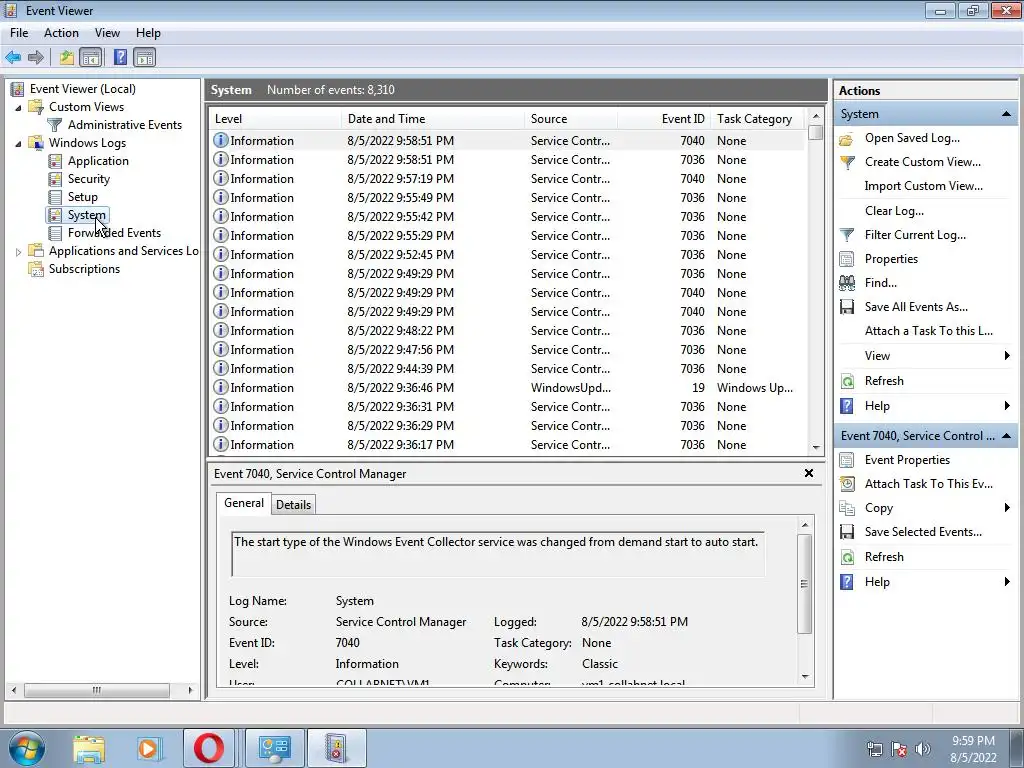Viewport: 1024px width, 768px height.
Task: Collapse the Windows Logs tree node
Action: [18, 144]
